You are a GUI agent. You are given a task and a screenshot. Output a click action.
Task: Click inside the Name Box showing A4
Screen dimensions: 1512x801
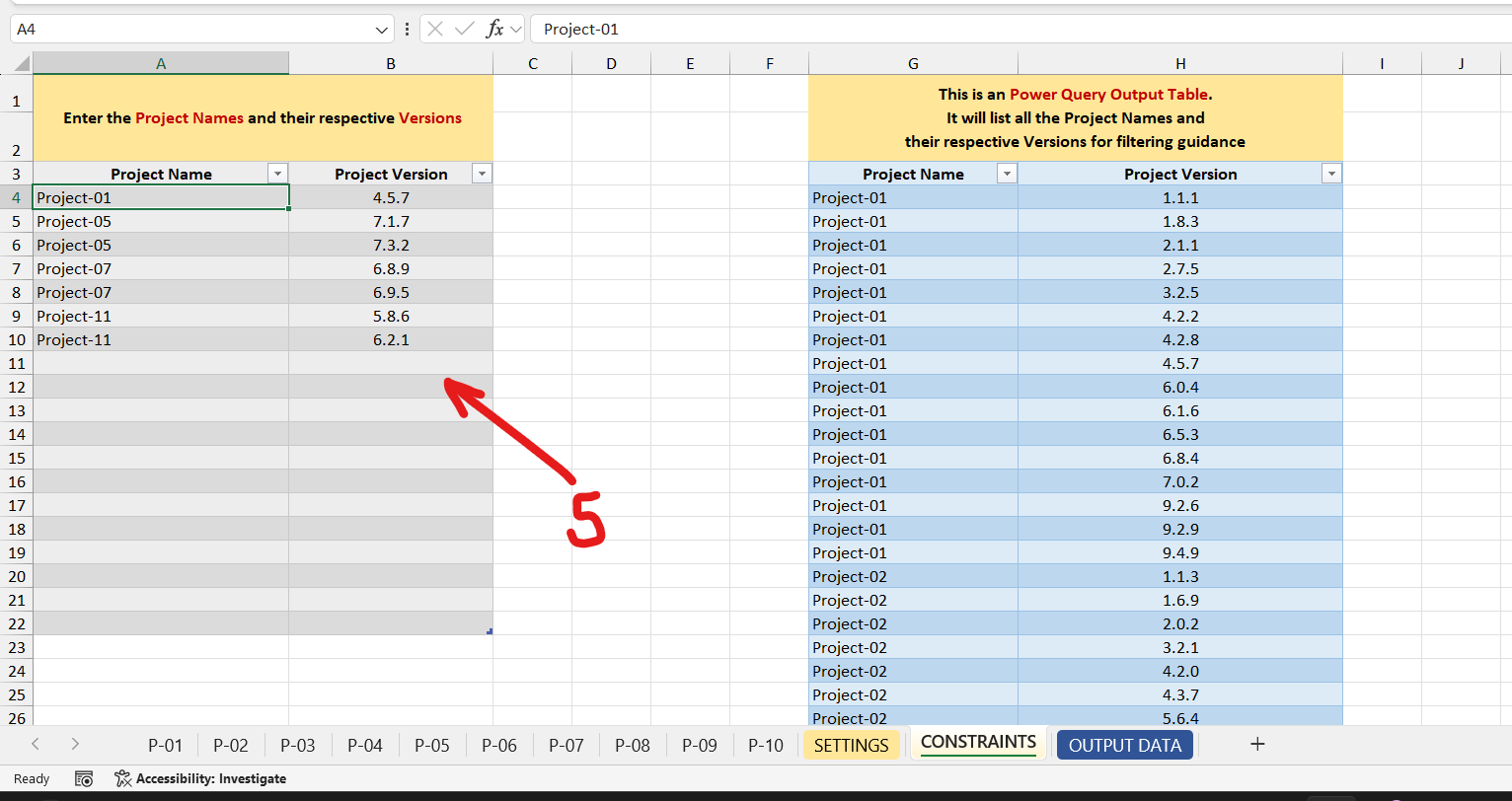pos(192,30)
